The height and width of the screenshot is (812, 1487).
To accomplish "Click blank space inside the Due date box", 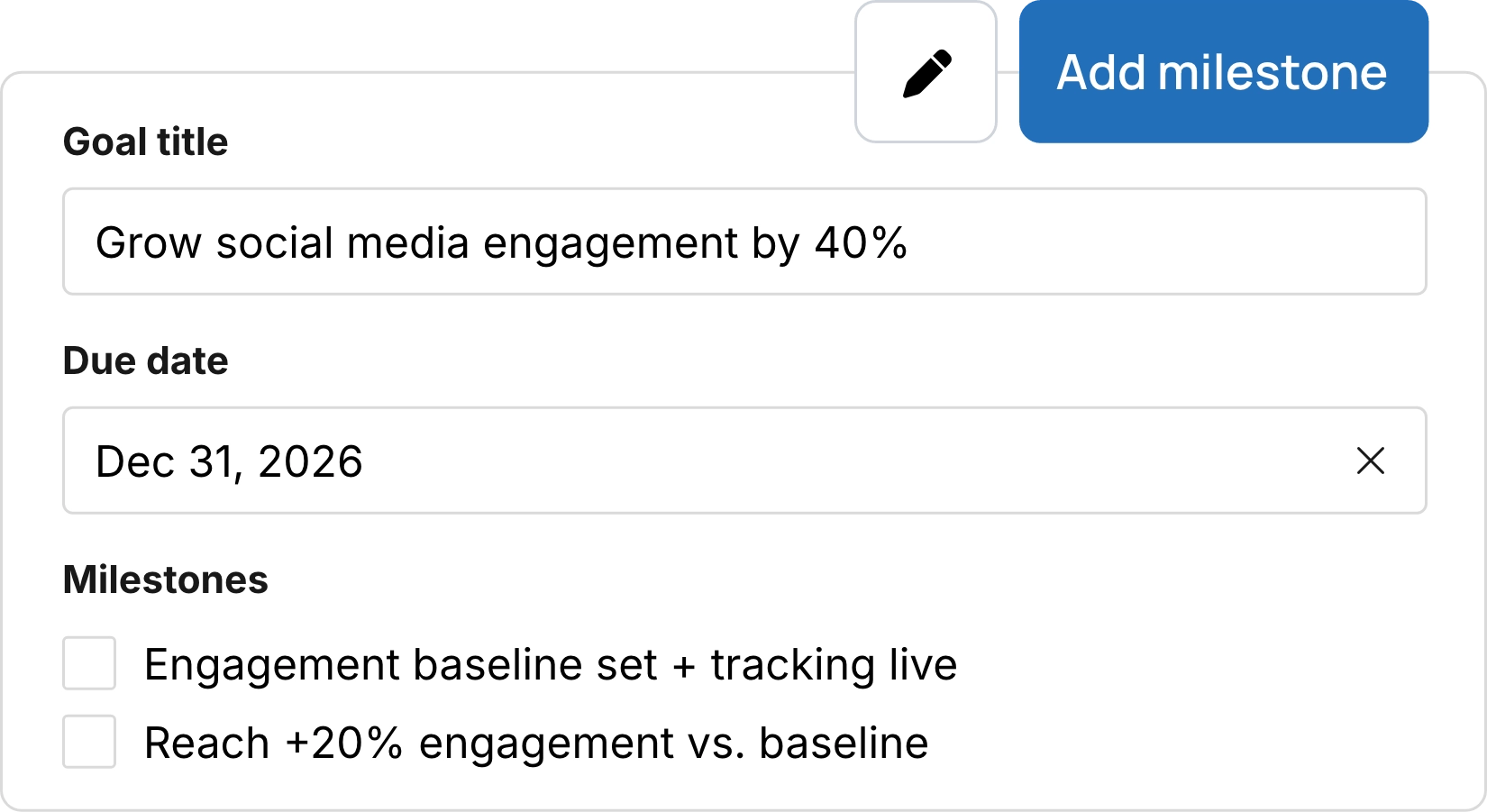I will (x=856, y=461).
